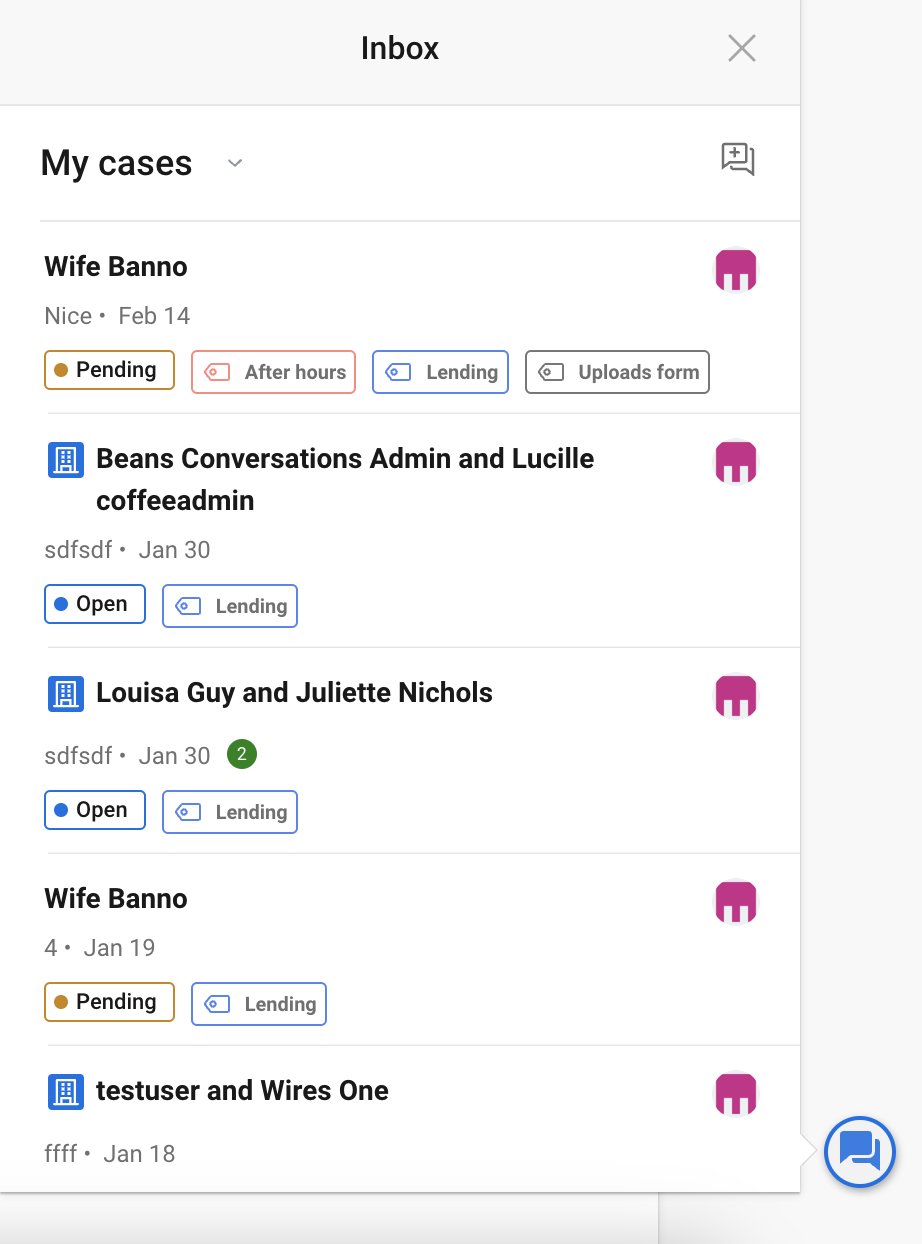Click the new conversation icon
The image size is (922, 1244).
738,160
